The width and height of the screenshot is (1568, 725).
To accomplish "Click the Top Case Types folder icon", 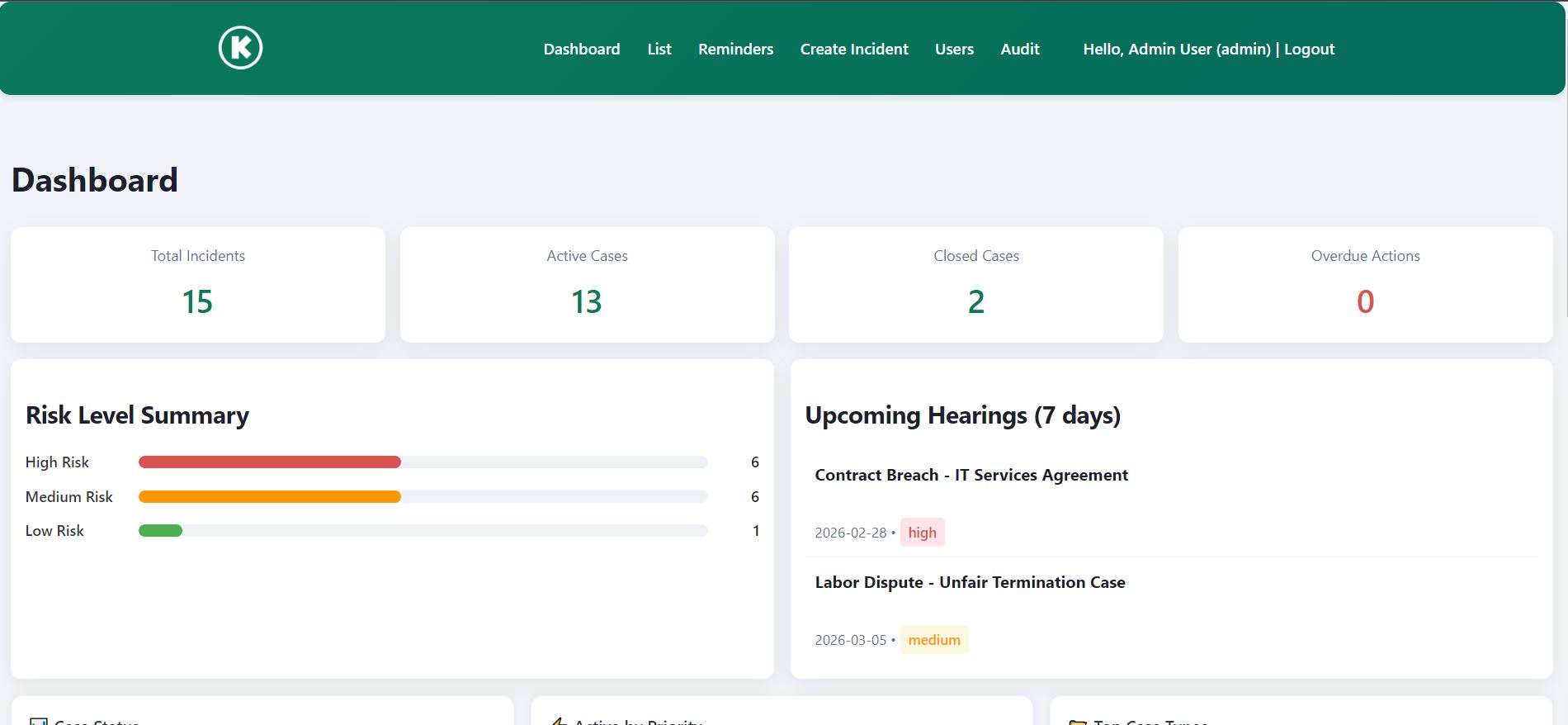I will coord(1077,722).
